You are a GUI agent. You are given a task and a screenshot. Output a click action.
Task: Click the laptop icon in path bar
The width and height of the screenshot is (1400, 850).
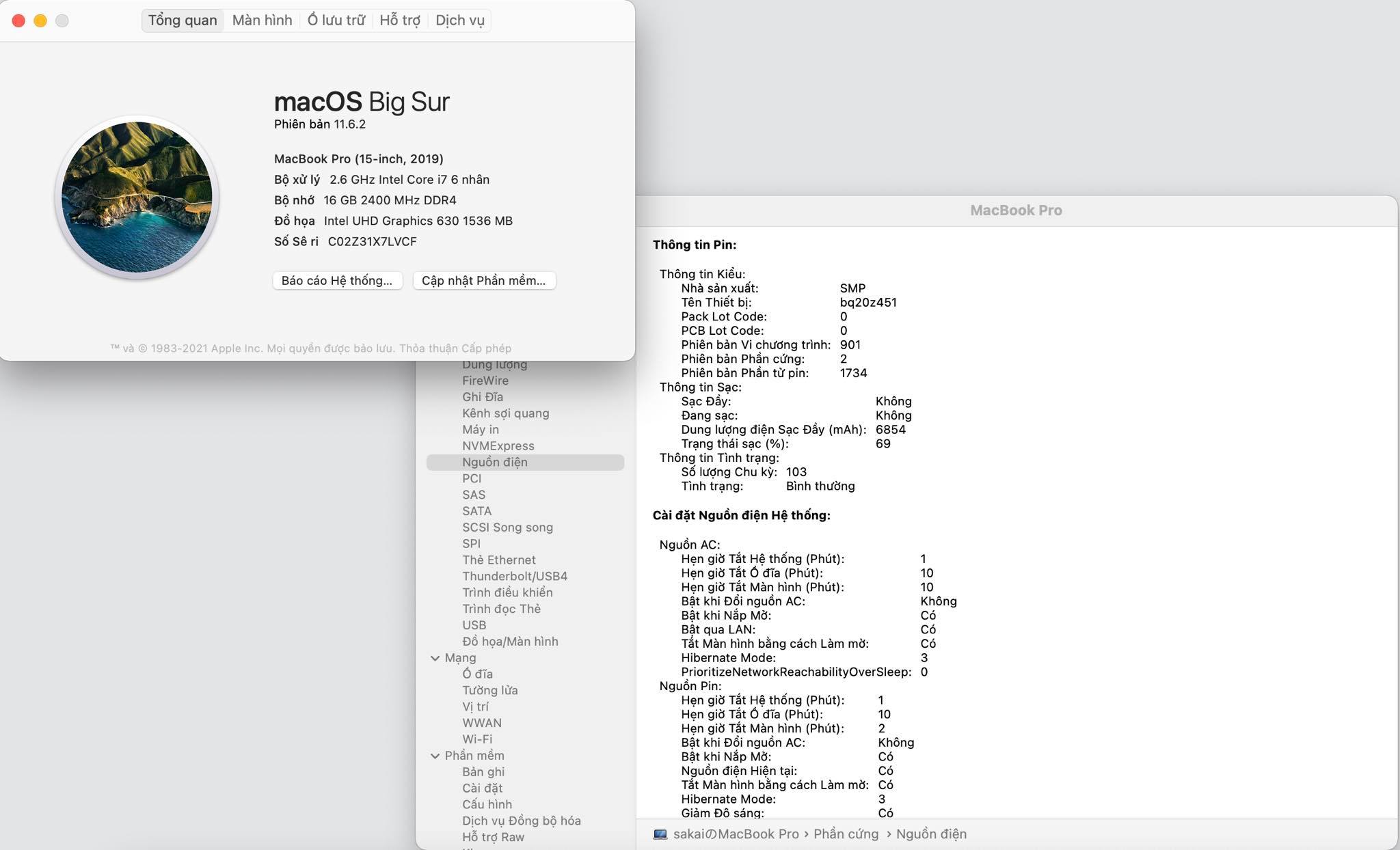pos(660,834)
